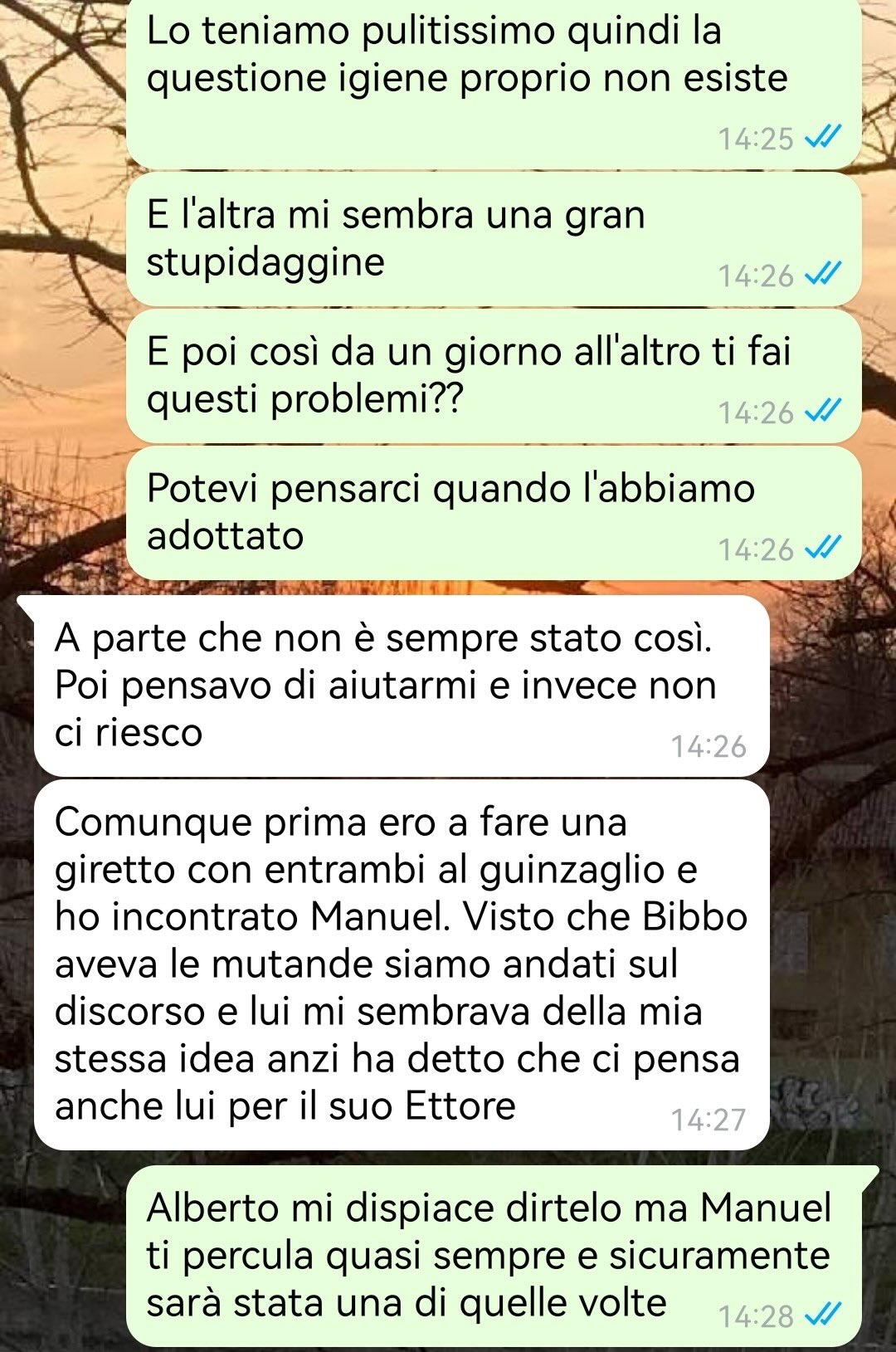Tap double check on 14:28 message
This screenshot has height=1352, width=896.
pos(824,1315)
